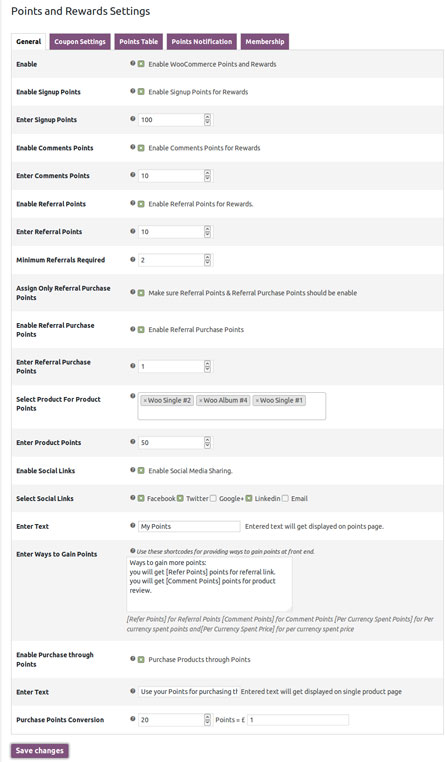Image resolution: width=445 pixels, height=762 pixels.
Task: Click help icon beside Purchase Points Conversion
Action: click(133, 719)
